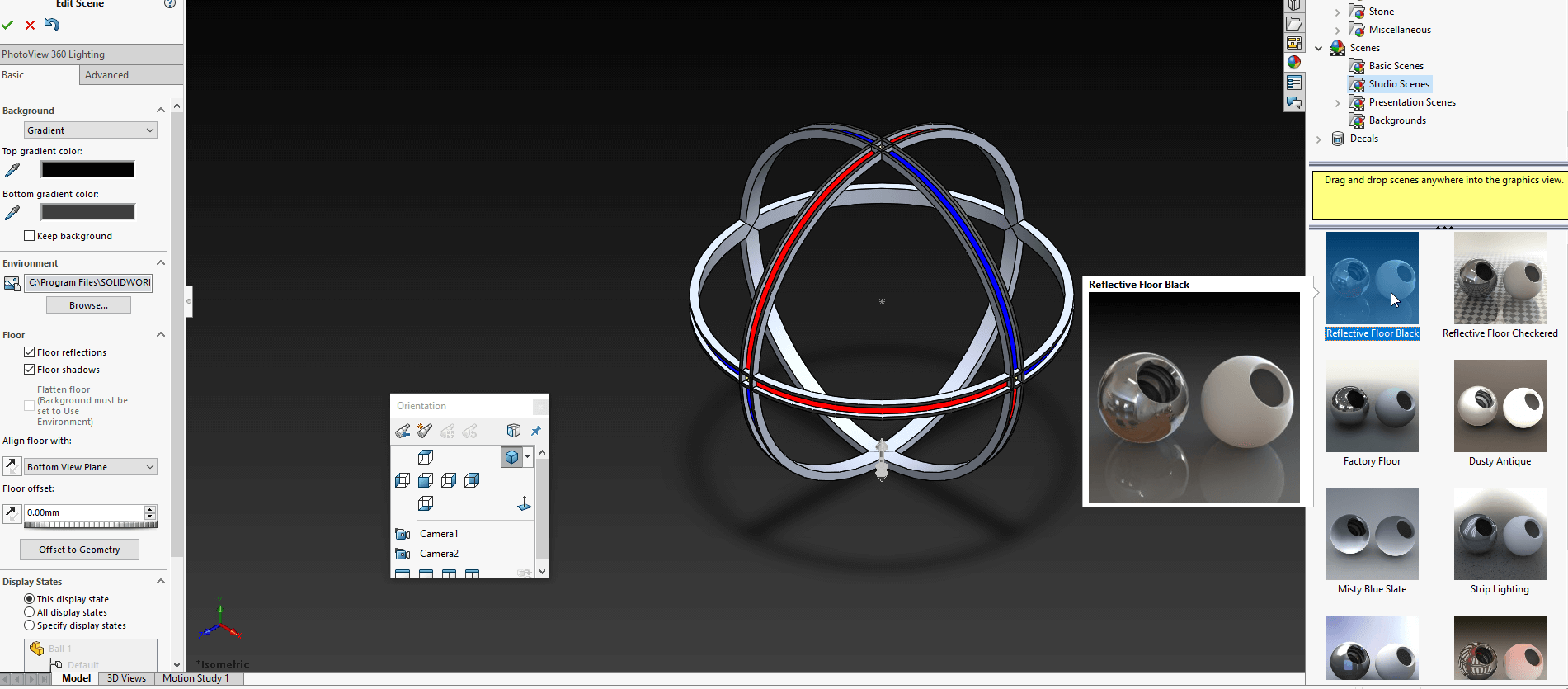
Task: Click the align floor direction icon
Action: click(12, 466)
